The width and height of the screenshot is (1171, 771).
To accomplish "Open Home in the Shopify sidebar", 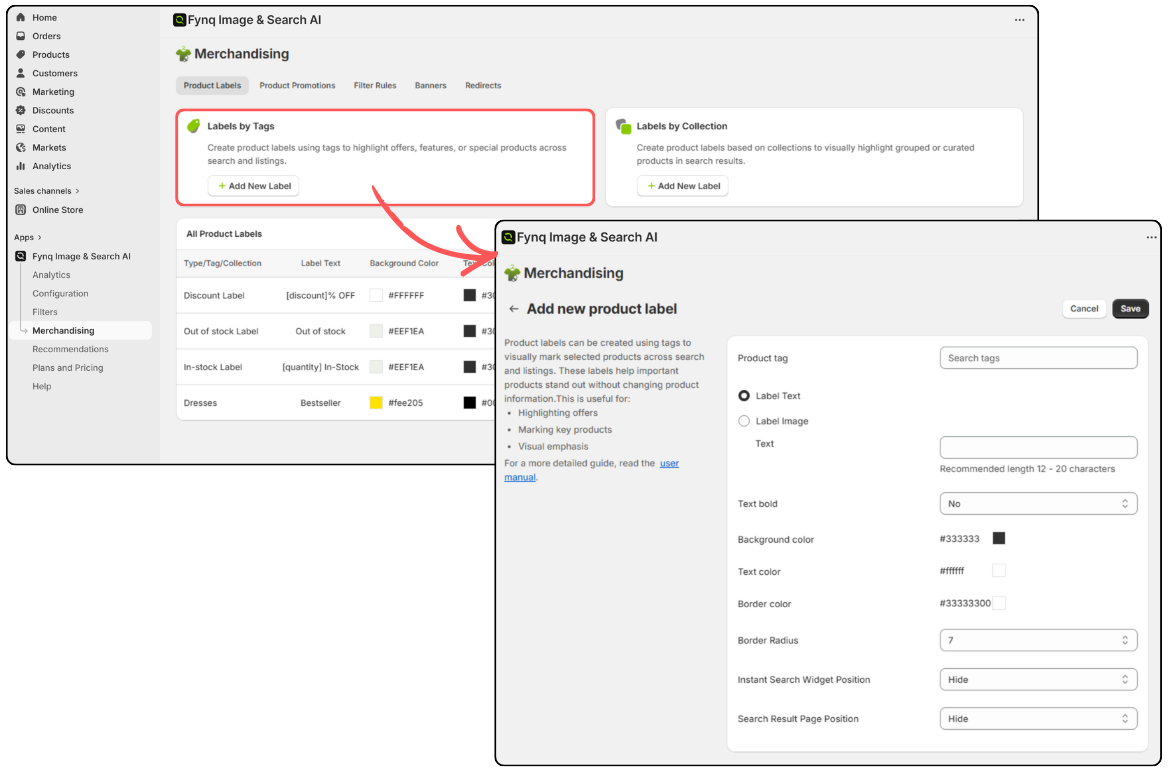I will [44, 17].
